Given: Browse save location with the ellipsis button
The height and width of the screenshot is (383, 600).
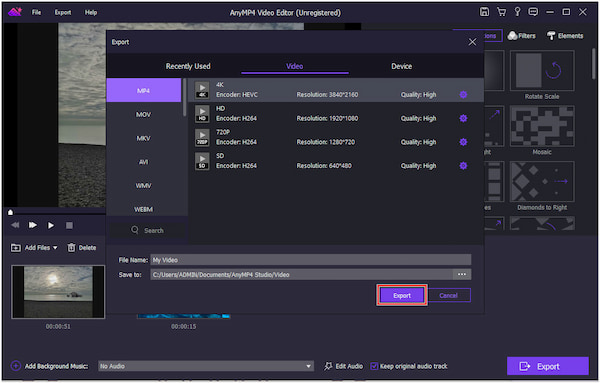Looking at the screenshot, I should (462, 274).
